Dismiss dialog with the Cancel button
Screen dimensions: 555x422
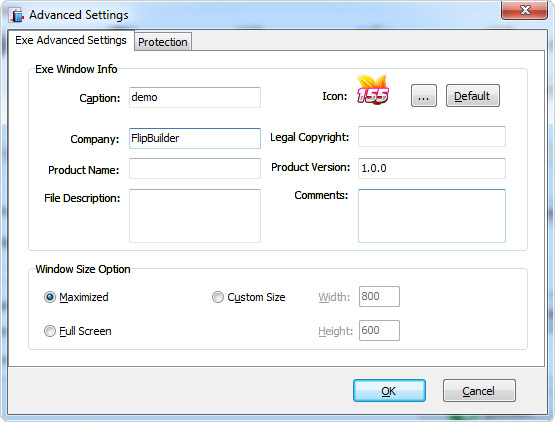(x=479, y=391)
